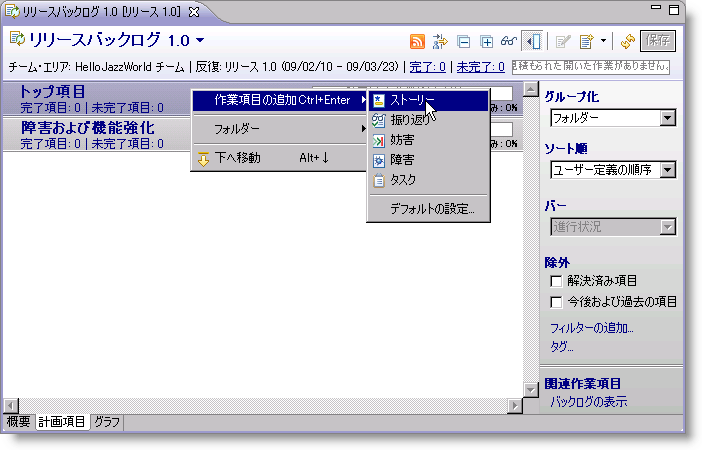This screenshot has width=702, height=450.
Task: Click the 妨害 impediment icon
Action: [379, 141]
